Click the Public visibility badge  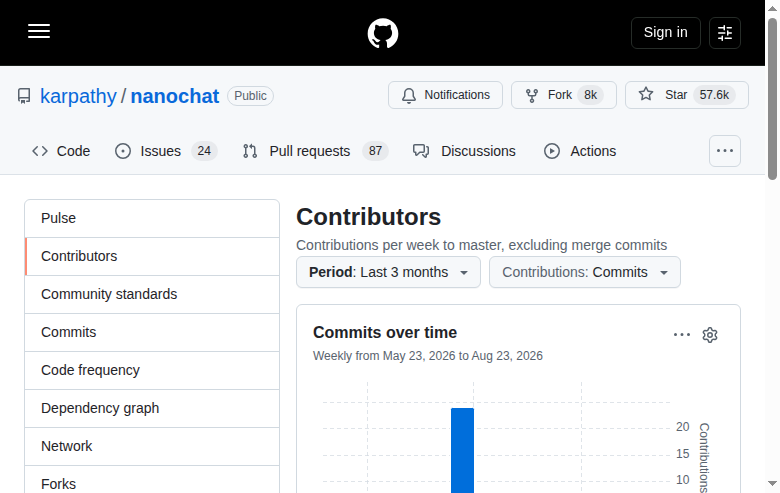(250, 96)
